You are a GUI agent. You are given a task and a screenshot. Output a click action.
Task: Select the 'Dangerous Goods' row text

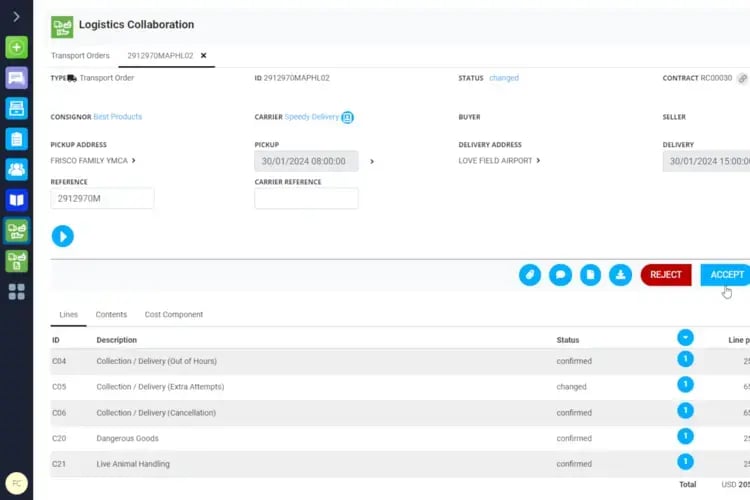coord(127,438)
